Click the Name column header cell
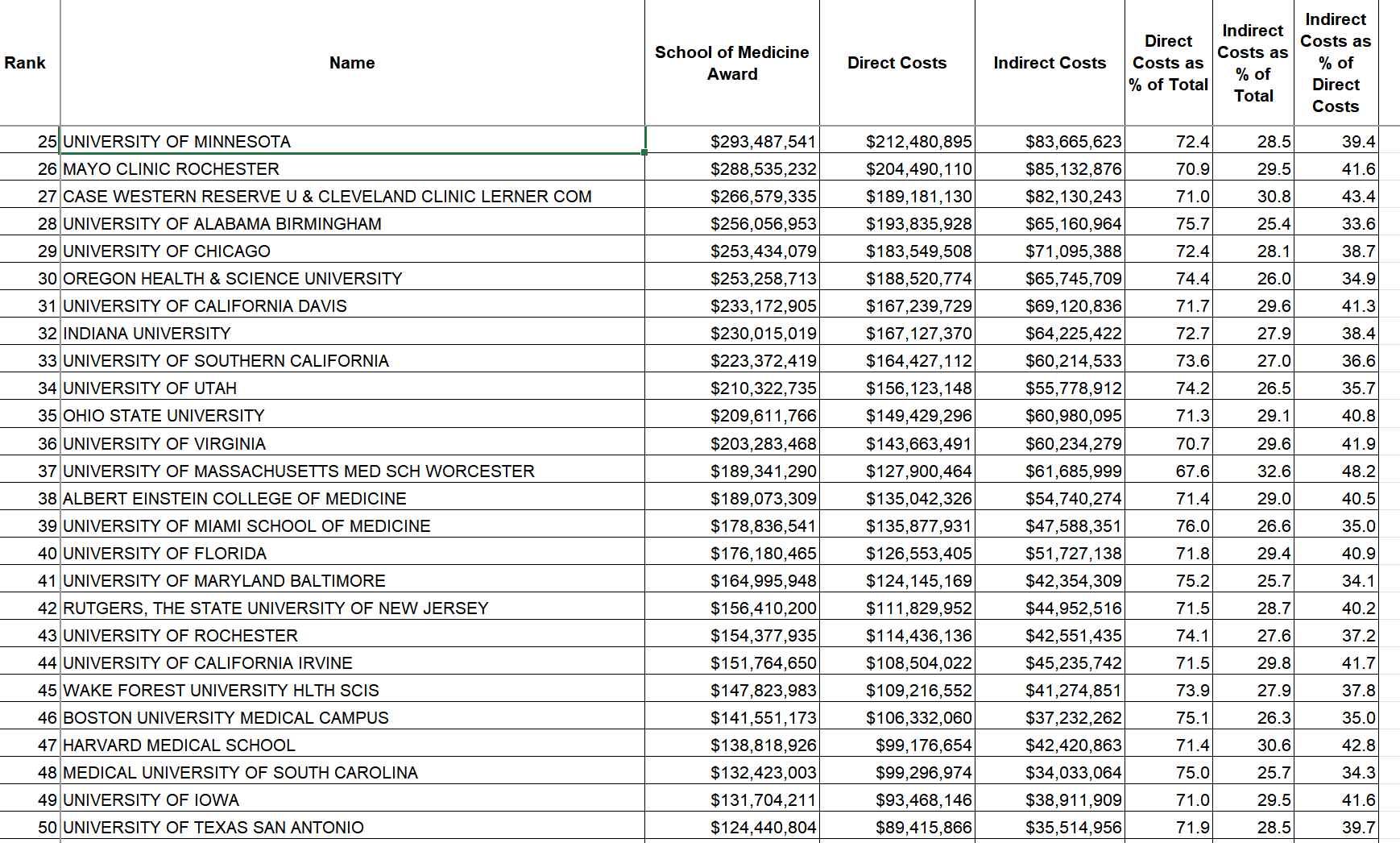Image resolution: width=1400 pixels, height=843 pixels. pos(352,63)
